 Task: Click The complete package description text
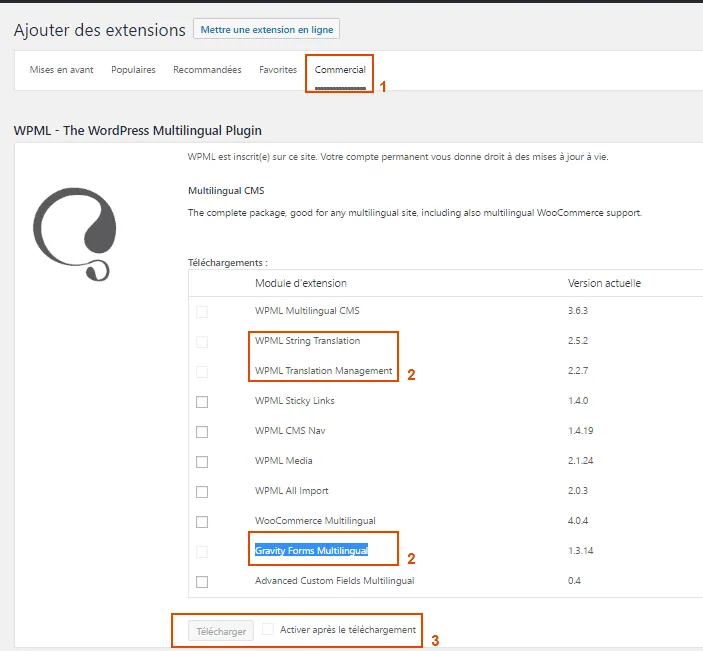[x=415, y=213]
